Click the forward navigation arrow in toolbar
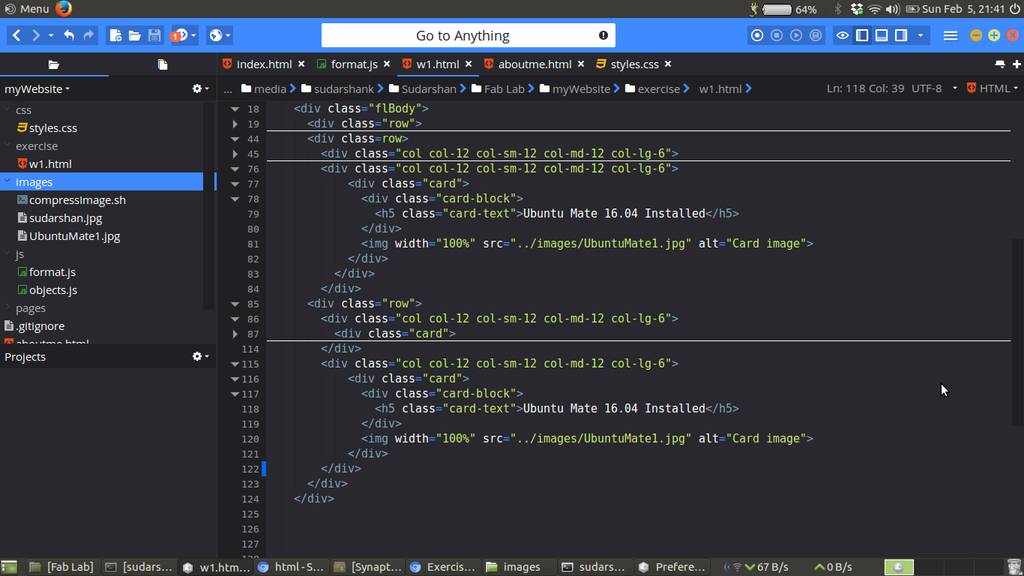Viewport: 1024px width, 576px height. point(36,35)
